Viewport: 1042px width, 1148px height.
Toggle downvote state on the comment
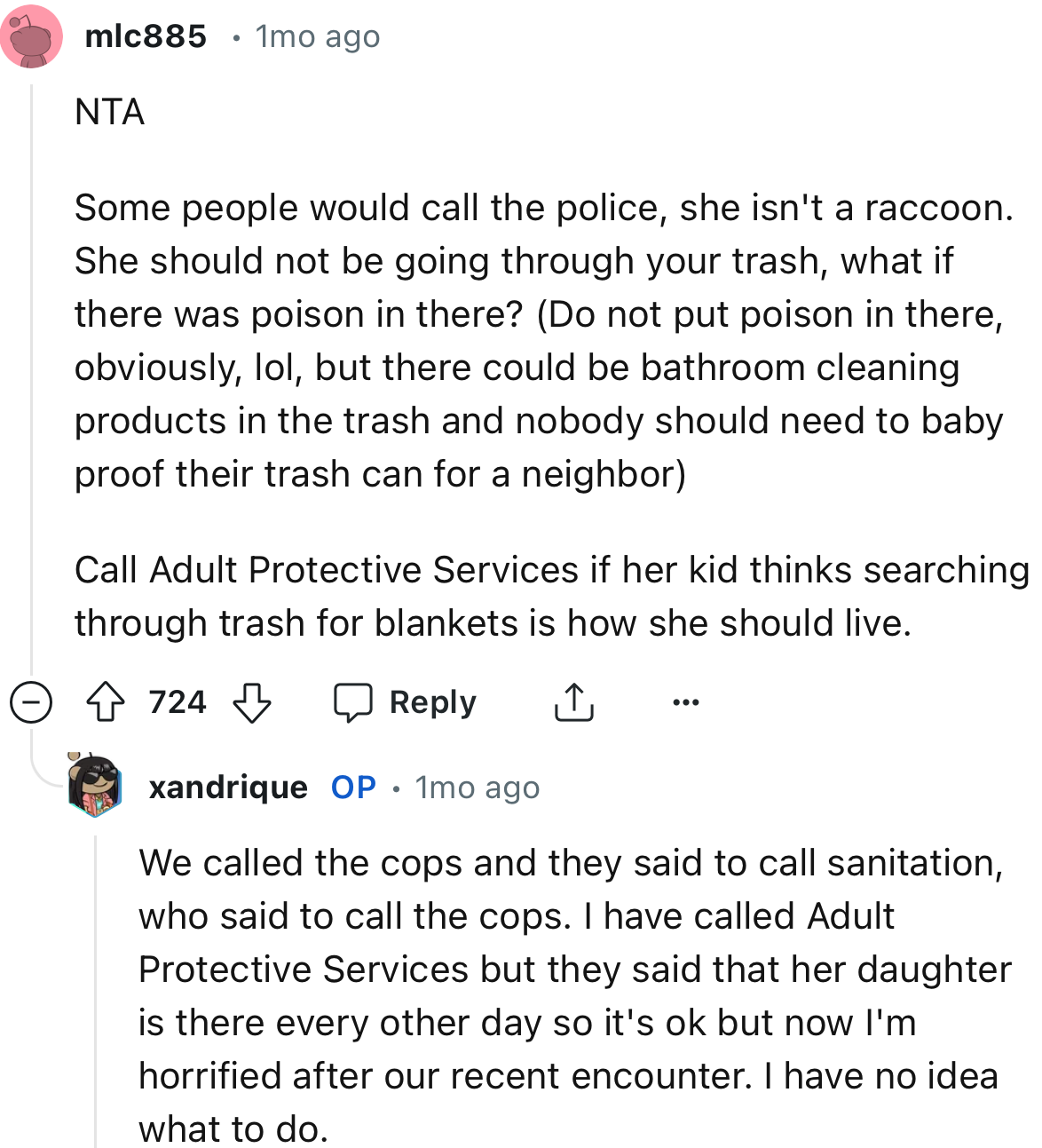(251, 703)
